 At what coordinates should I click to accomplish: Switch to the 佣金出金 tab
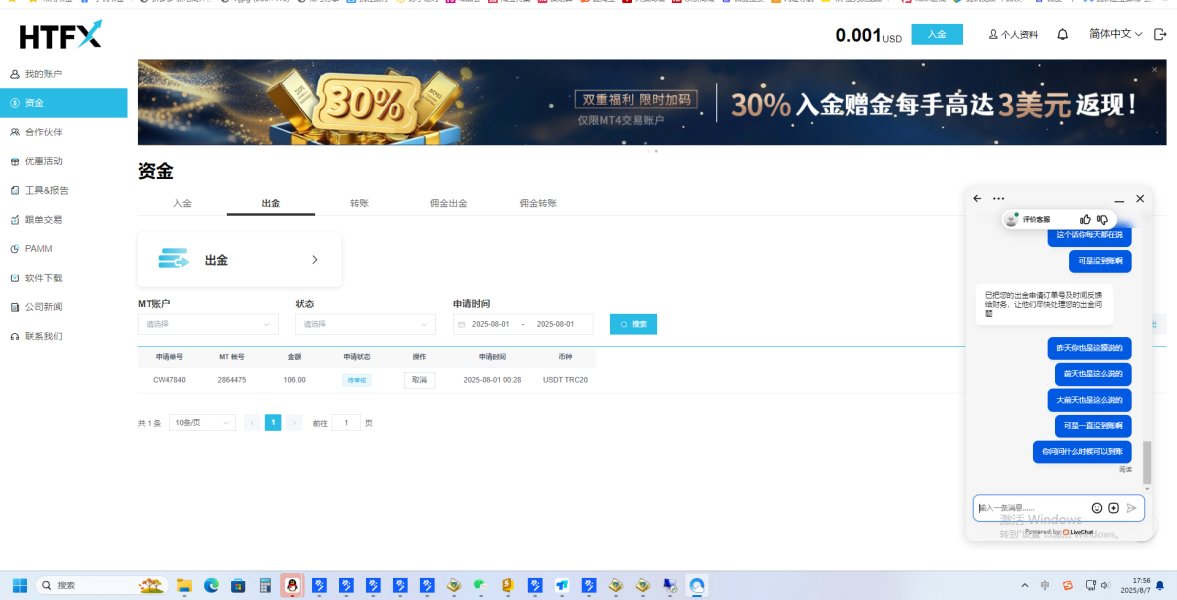448,203
